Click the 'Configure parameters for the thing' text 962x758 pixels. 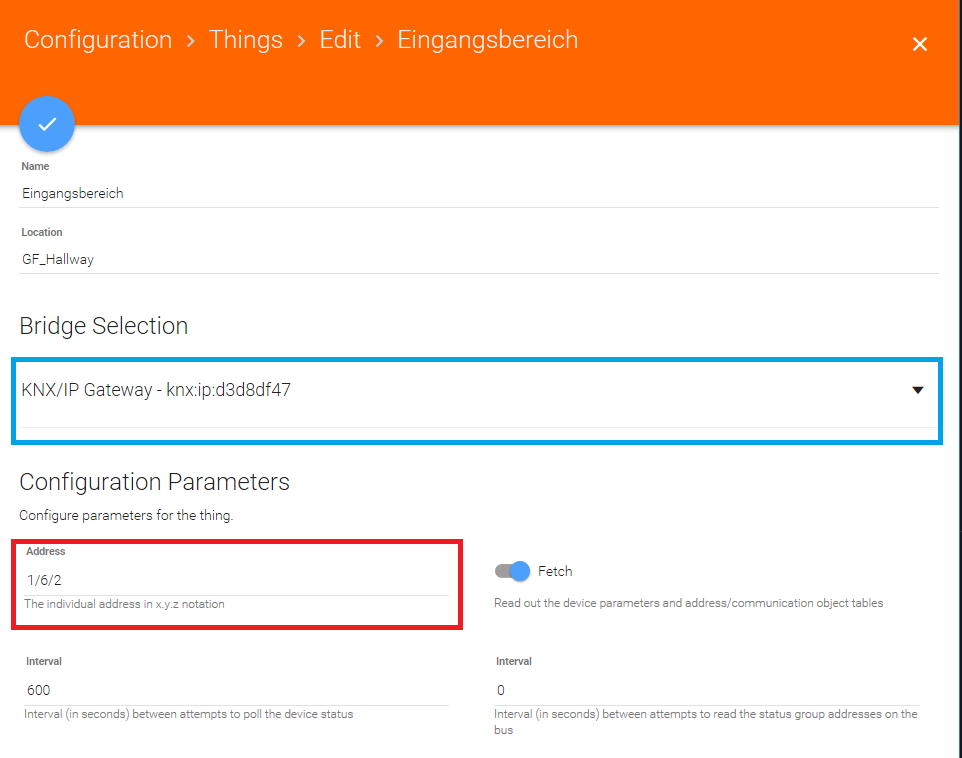click(x=126, y=516)
